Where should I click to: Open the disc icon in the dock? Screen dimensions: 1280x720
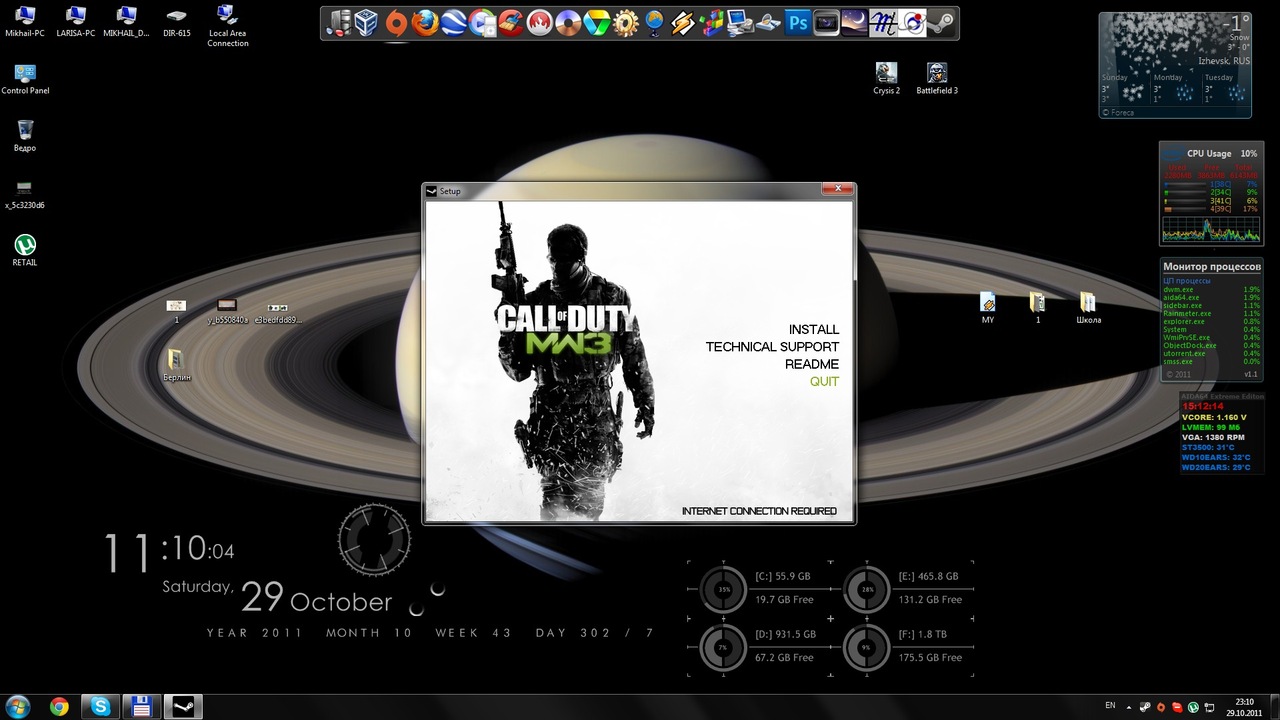(x=568, y=23)
